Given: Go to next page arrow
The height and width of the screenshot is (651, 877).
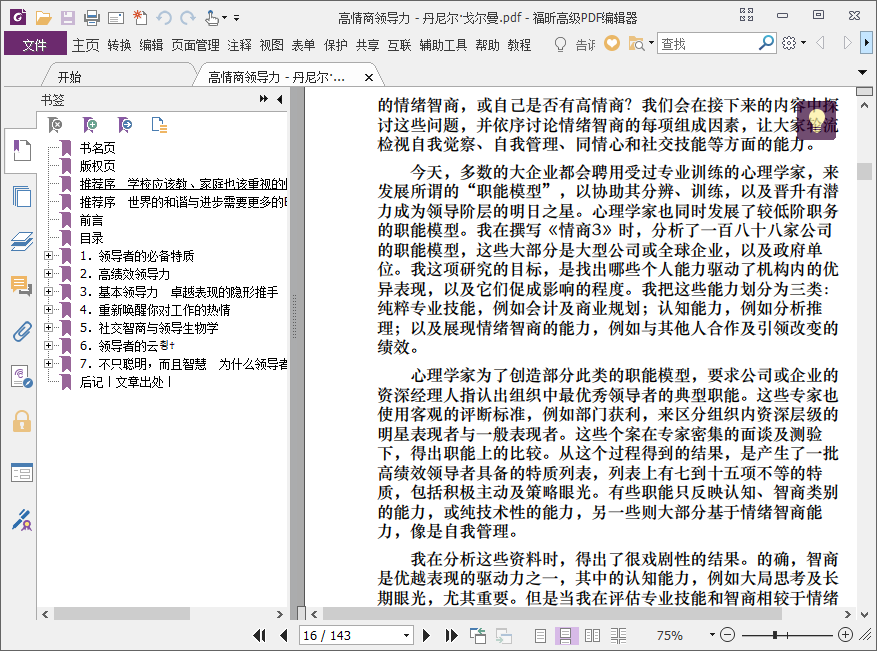Looking at the screenshot, I should click(426, 635).
